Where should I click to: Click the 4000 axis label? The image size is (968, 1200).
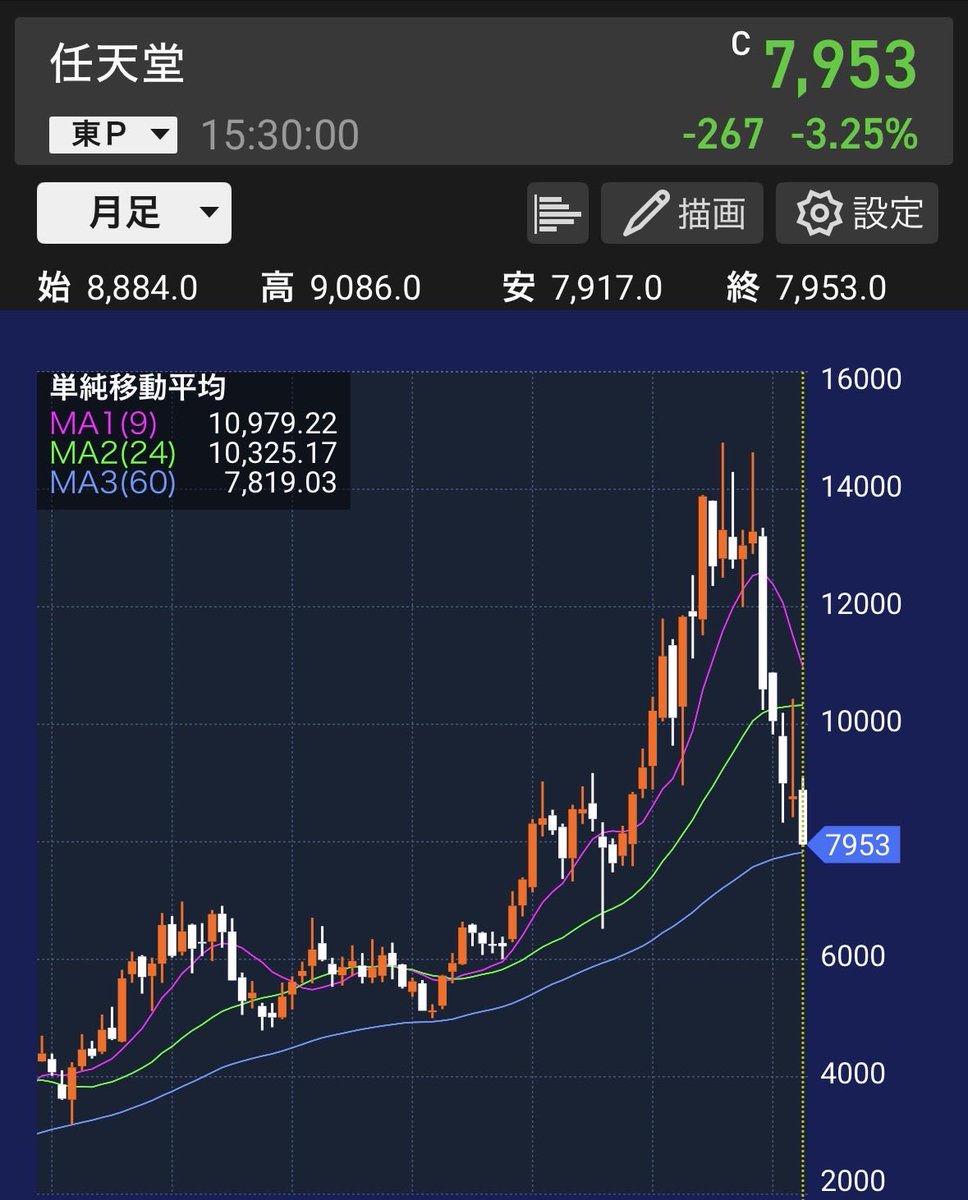853,1074
